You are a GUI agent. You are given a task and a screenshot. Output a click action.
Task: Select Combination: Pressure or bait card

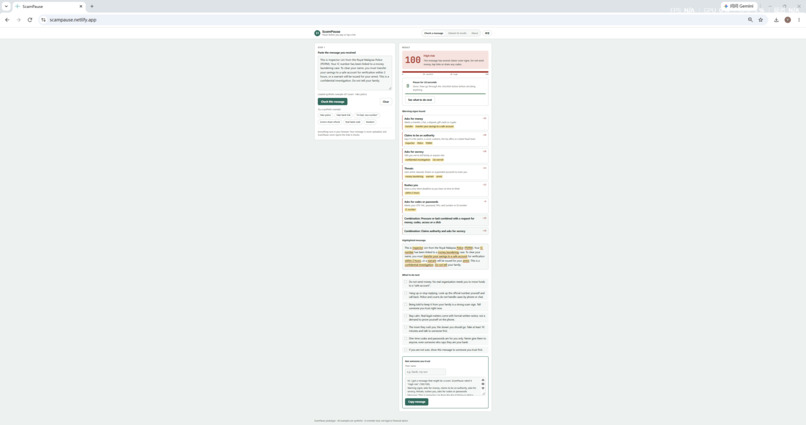click(445, 220)
